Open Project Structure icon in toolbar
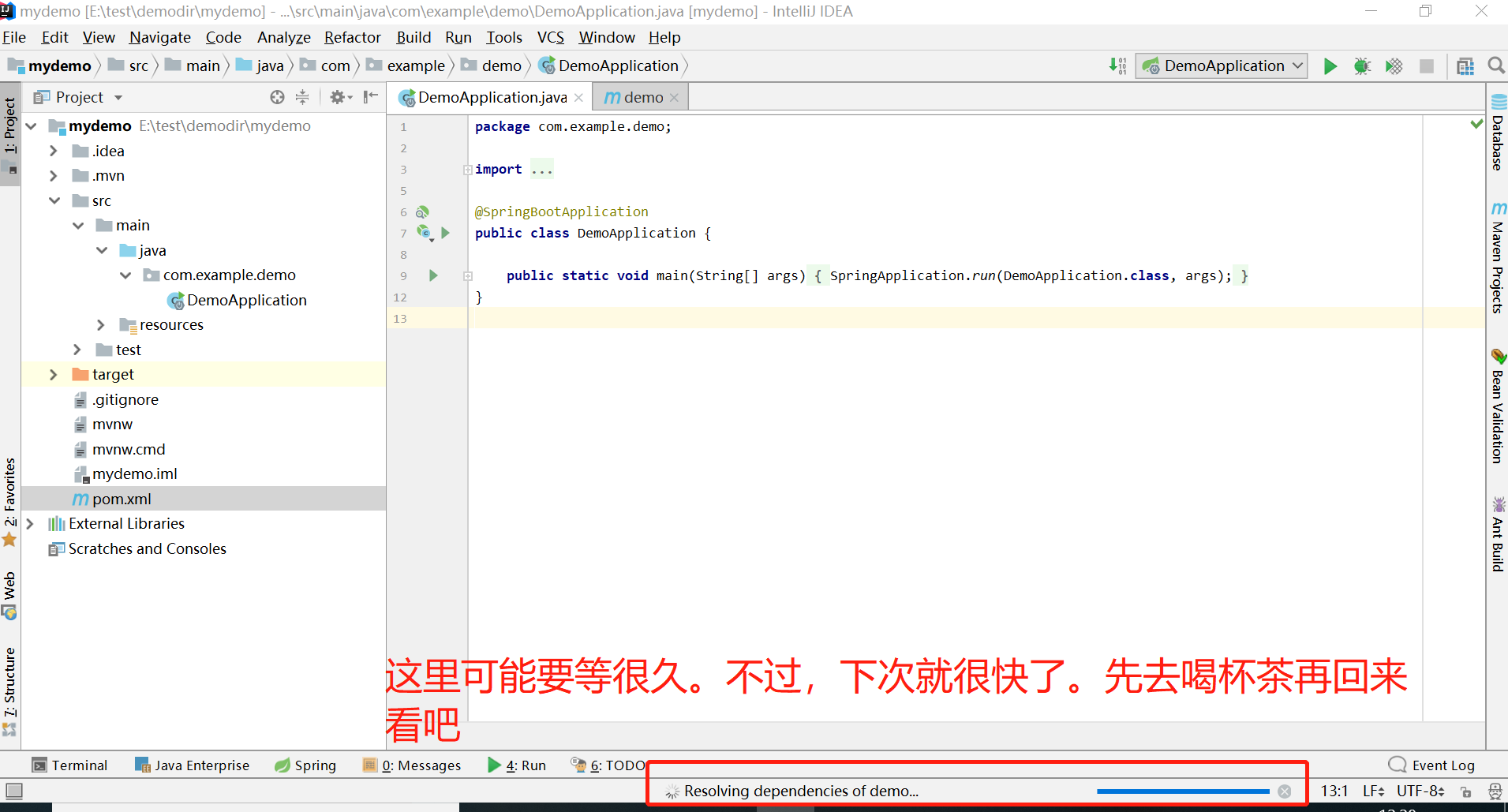1508x812 pixels. pos(1465,66)
